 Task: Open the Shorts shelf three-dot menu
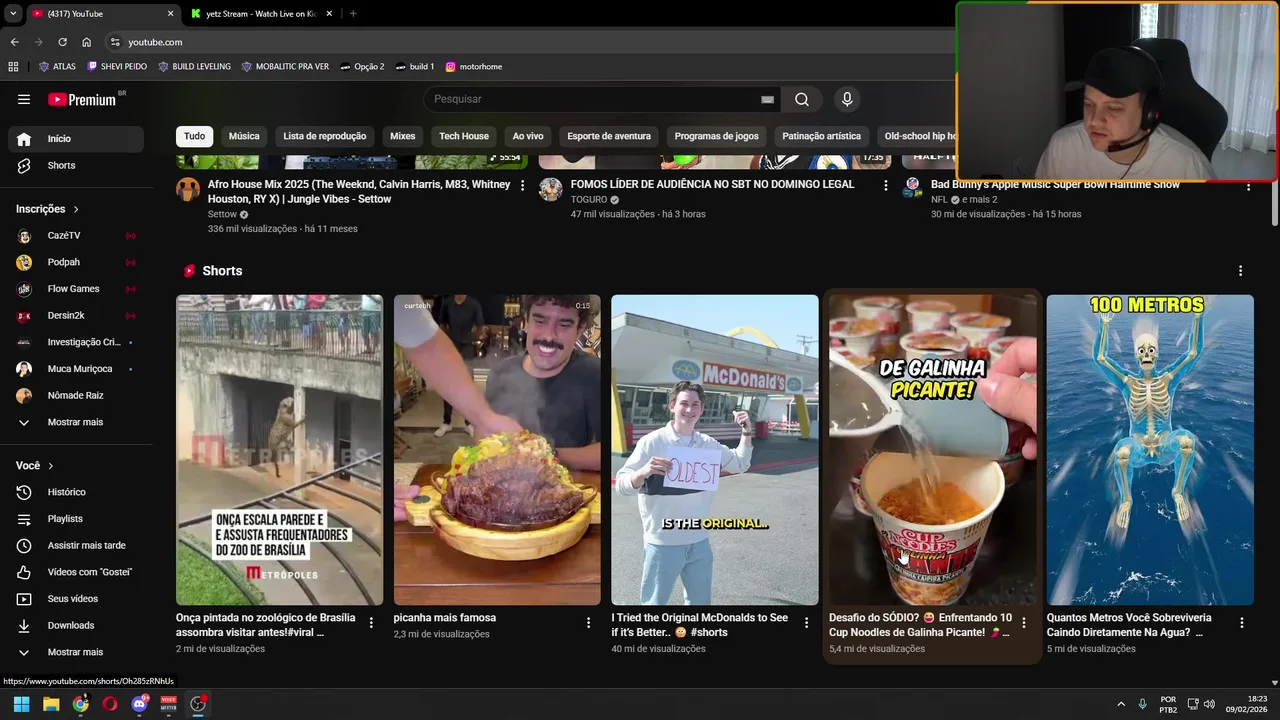(x=1240, y=271)
